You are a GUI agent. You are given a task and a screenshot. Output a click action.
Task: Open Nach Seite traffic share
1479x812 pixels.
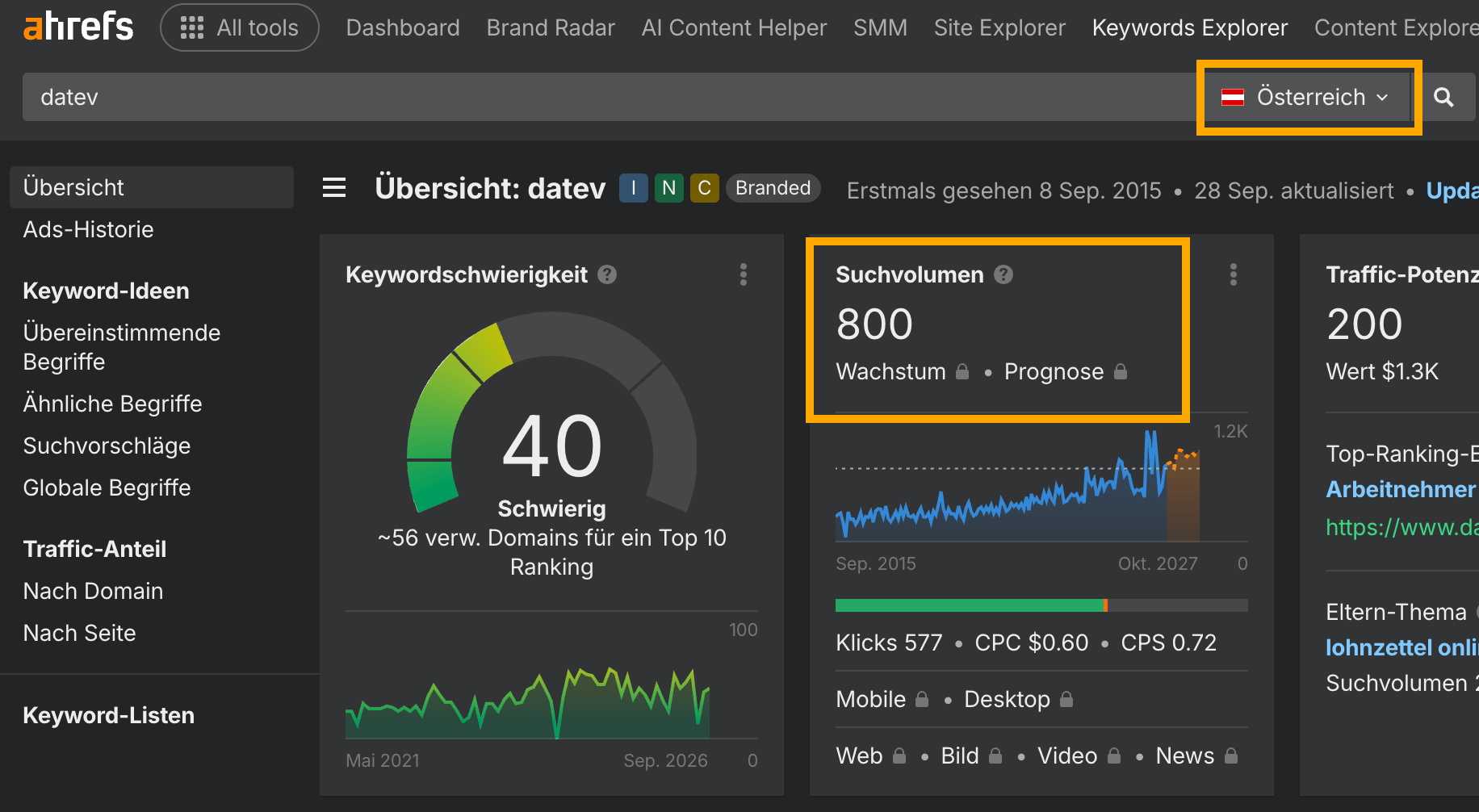click(x=80, y=633)
